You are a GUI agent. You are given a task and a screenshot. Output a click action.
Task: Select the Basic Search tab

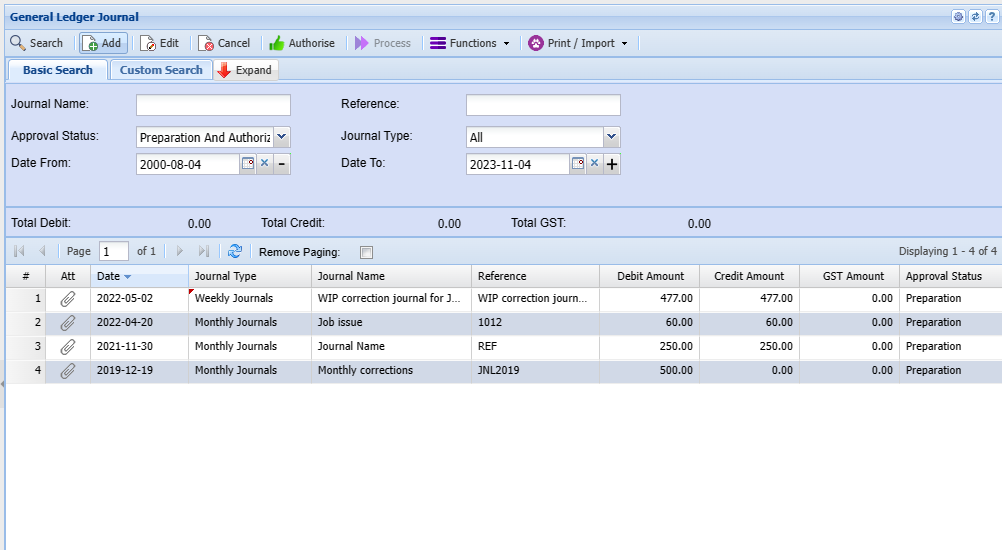coord(58,70)
